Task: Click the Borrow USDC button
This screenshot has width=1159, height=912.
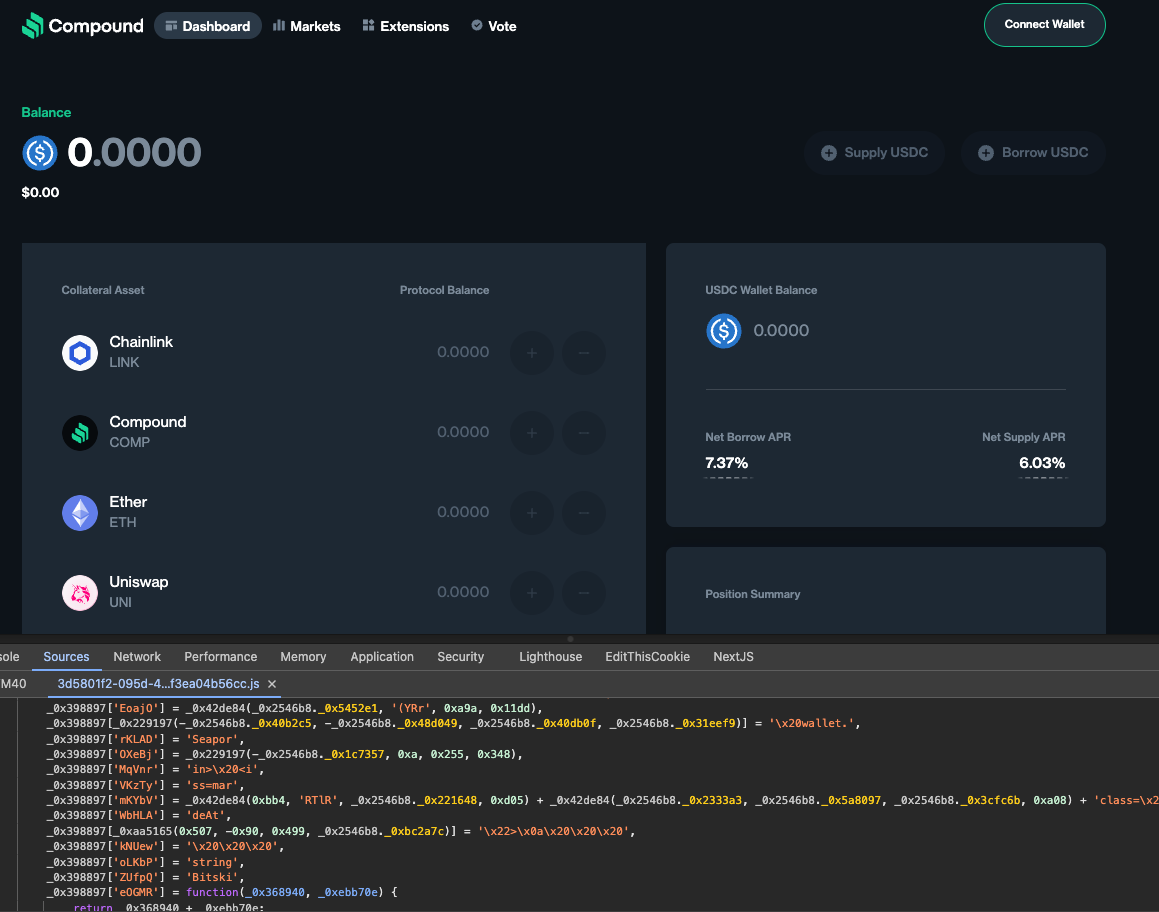Action: click(1033, 153)
